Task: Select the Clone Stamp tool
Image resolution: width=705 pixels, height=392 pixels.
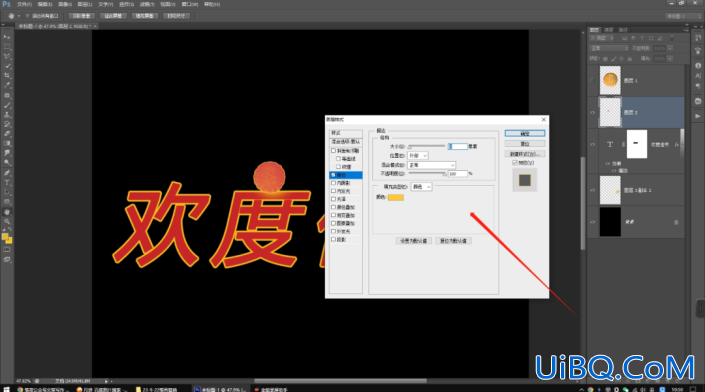Action: (7, 115)
